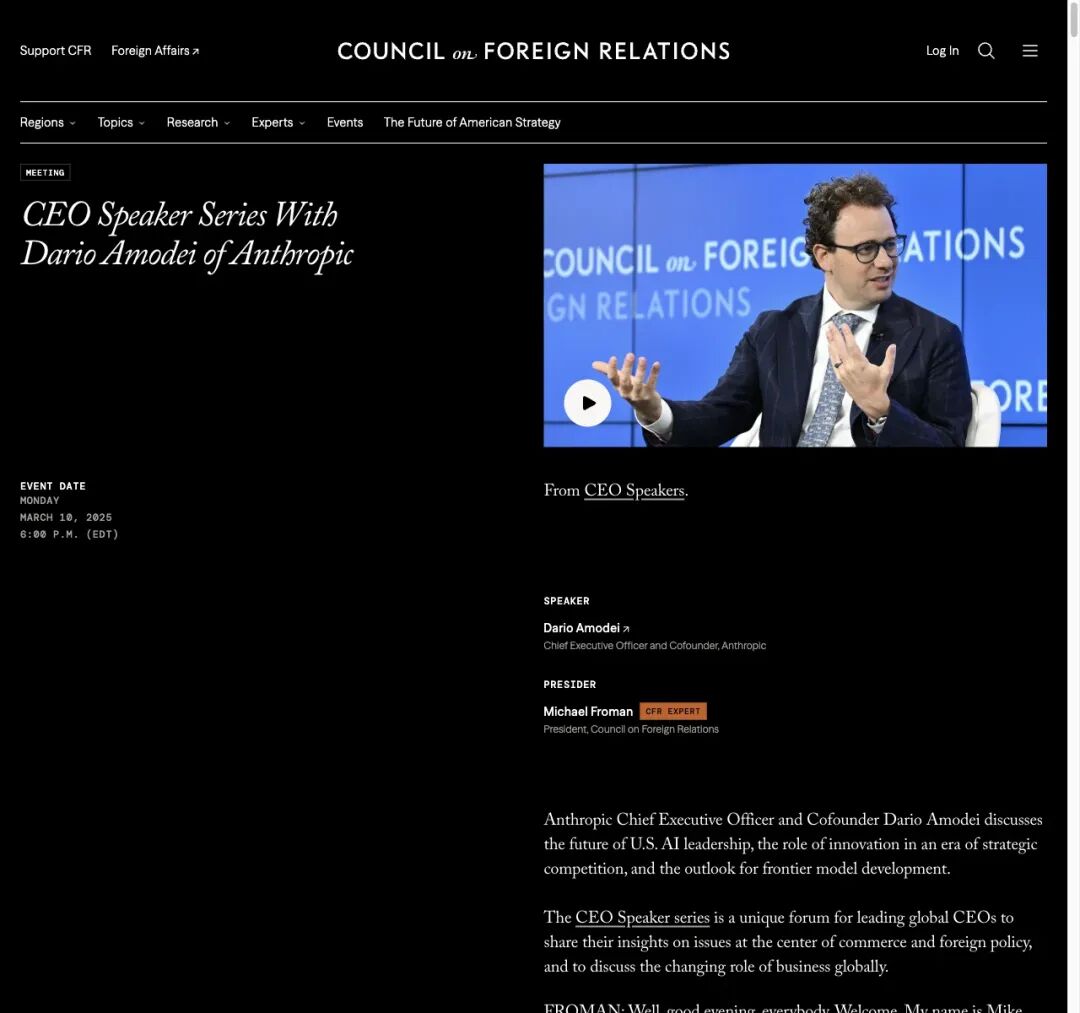Click the page vertical scrollbar thumb

tap(1073, 19)
